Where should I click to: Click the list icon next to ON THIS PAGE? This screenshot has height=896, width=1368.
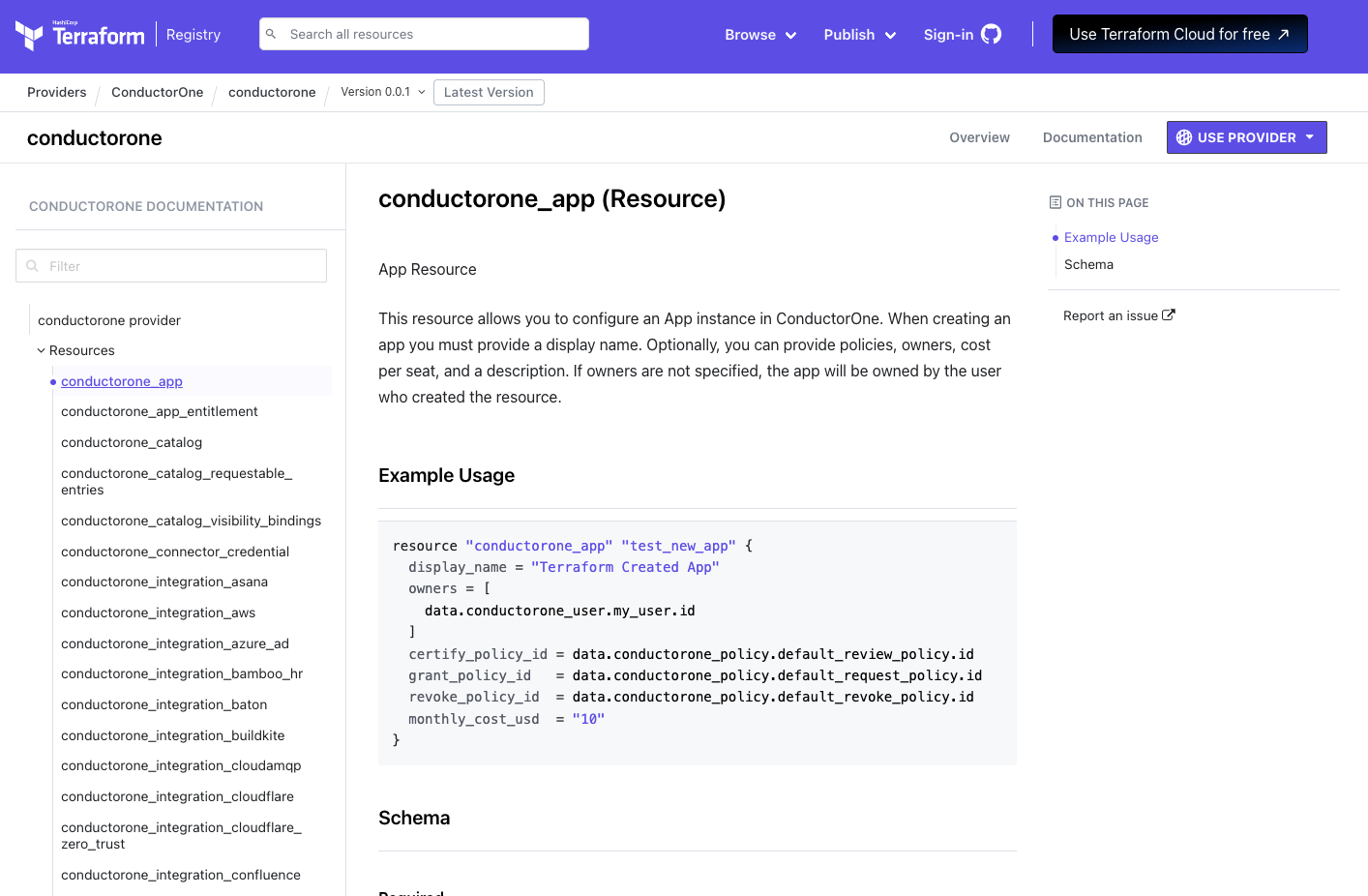(x=1055, y=201)
